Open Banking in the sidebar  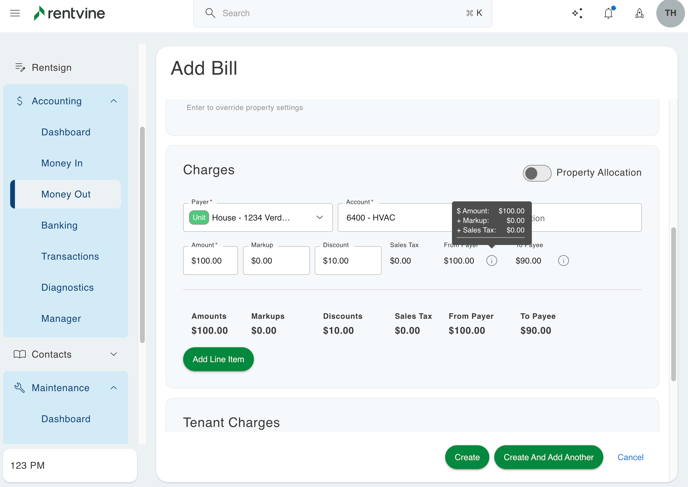point(59,225)
